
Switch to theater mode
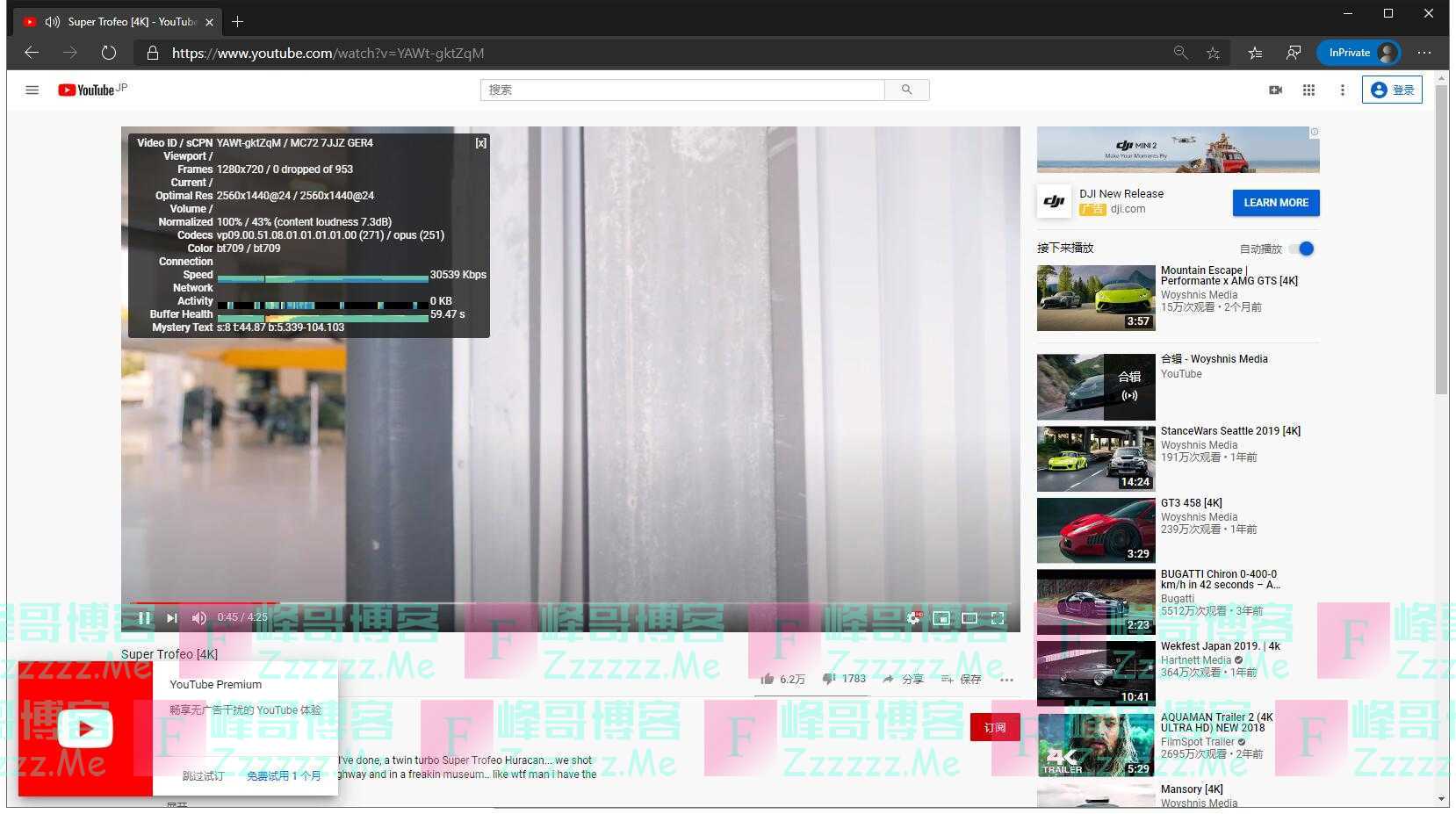969,618
